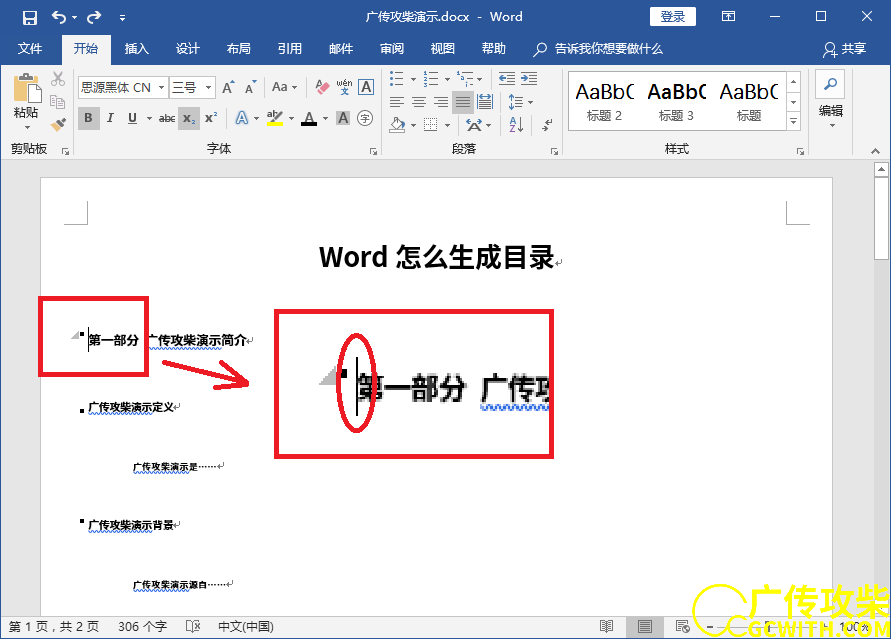Open the font dialog launcher (字体)
Viewport: 891px width, 639px height.
point(373,152)
